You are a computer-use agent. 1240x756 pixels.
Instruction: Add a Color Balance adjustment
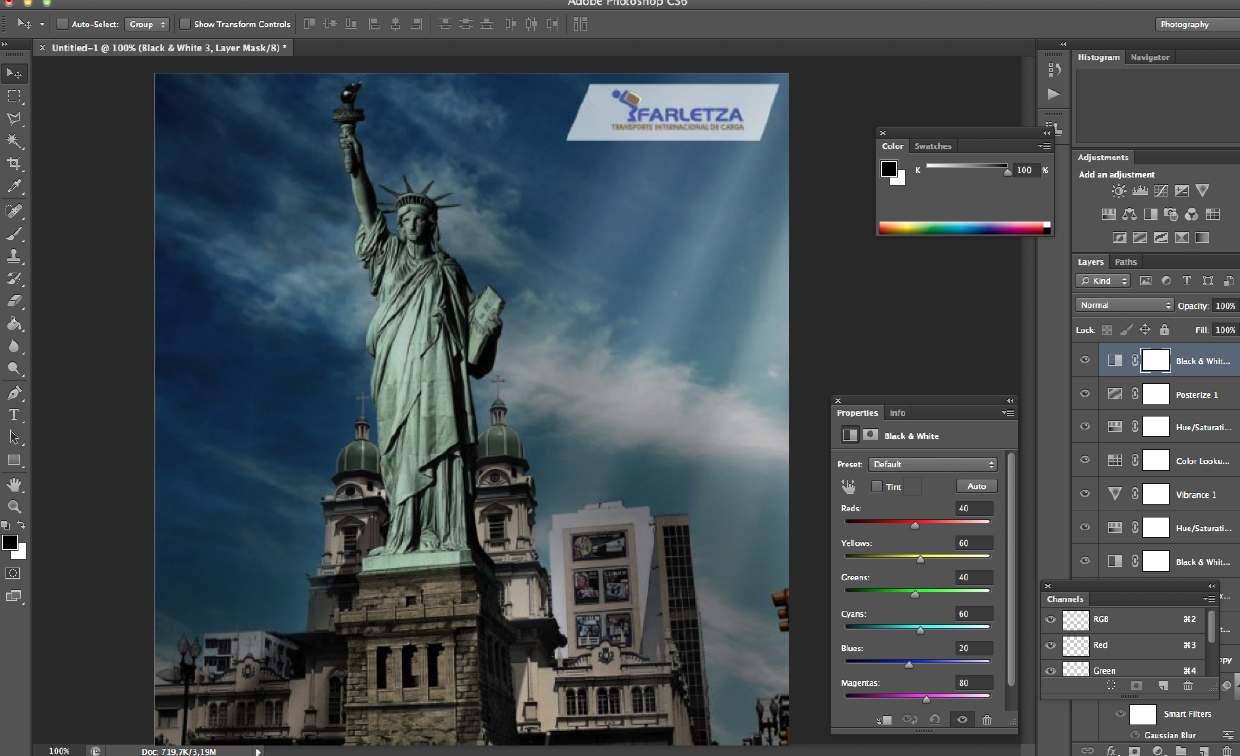pos(1129,214)
